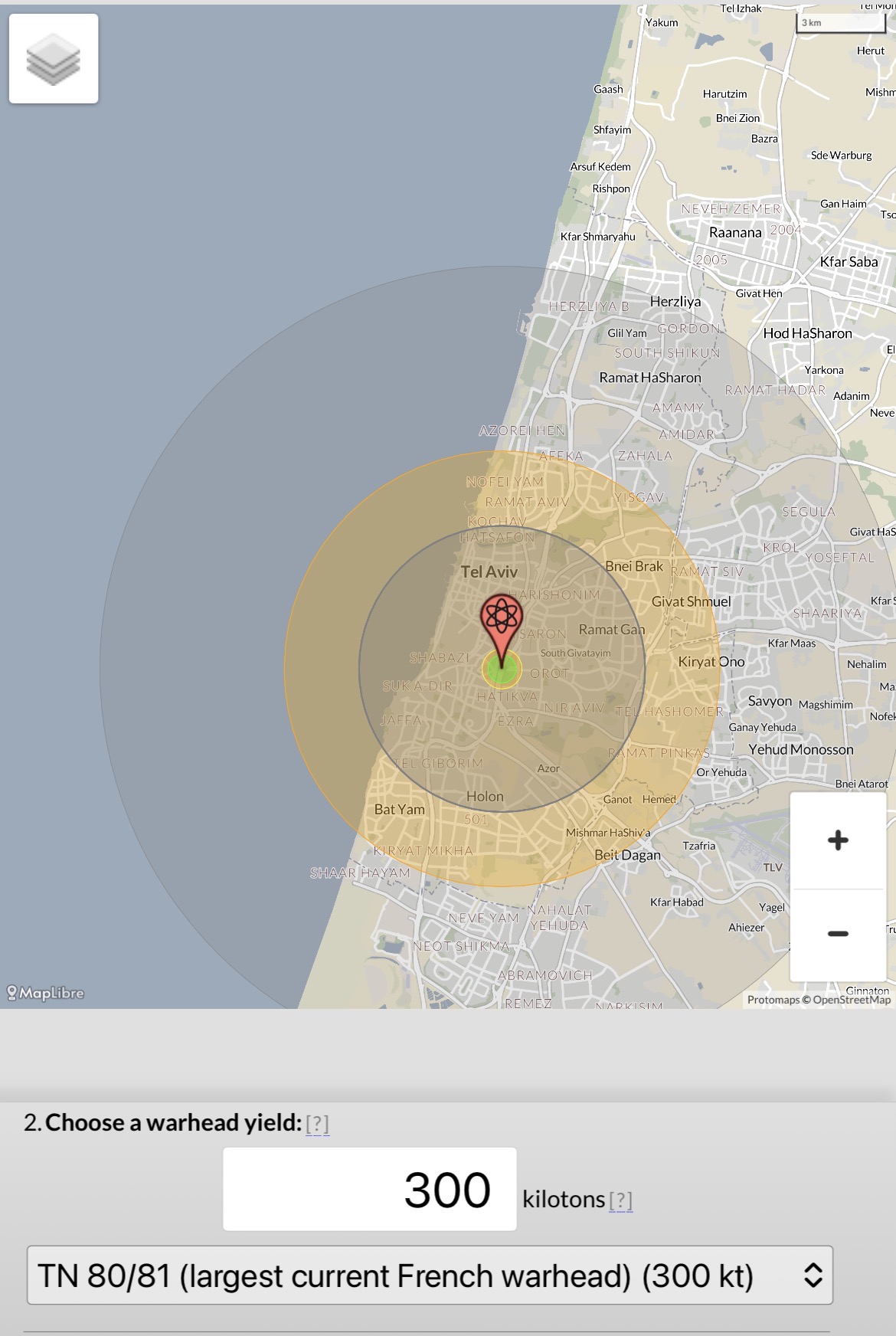
Task: Open the map layers switcher
Action: pyautogui.click(x=54, y=58)
